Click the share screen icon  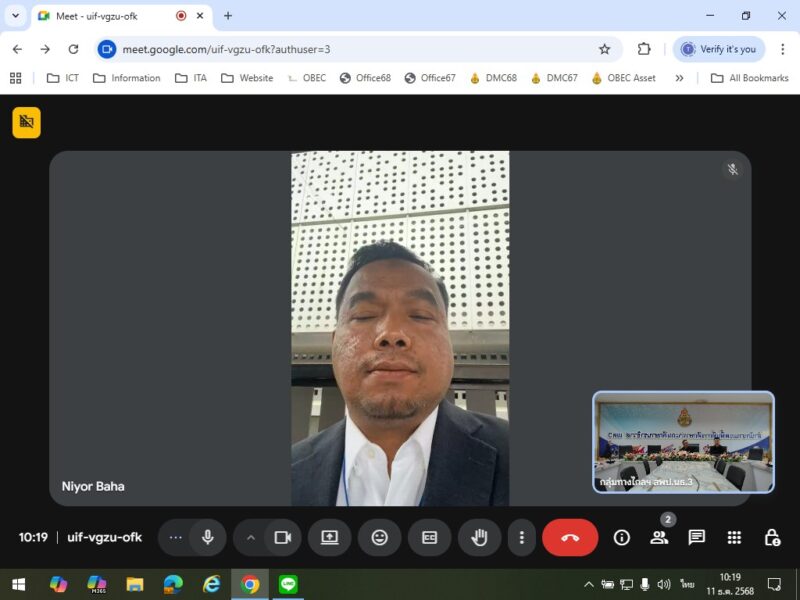click(x=330, y=537)
